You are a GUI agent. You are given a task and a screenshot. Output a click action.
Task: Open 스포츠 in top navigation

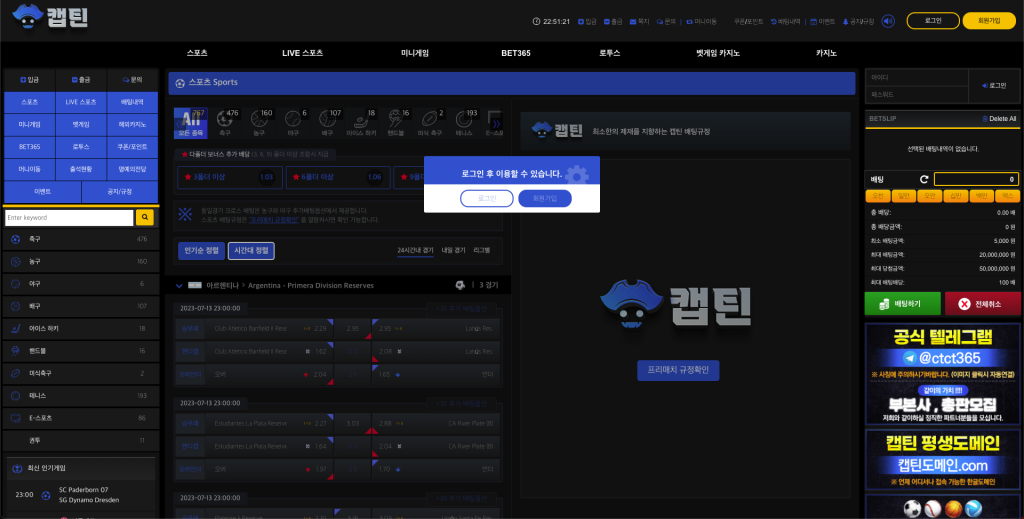click(x=197, y=53)
